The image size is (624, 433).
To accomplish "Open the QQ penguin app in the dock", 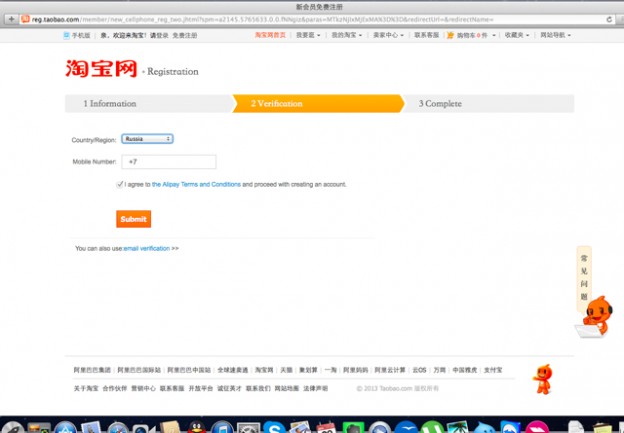I will [x=196, y=427].
